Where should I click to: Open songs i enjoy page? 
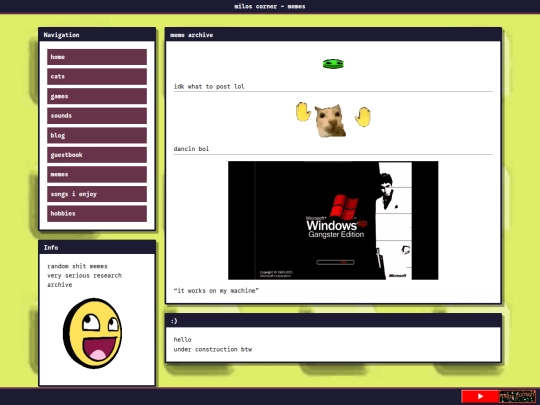[x=97, y=194]
